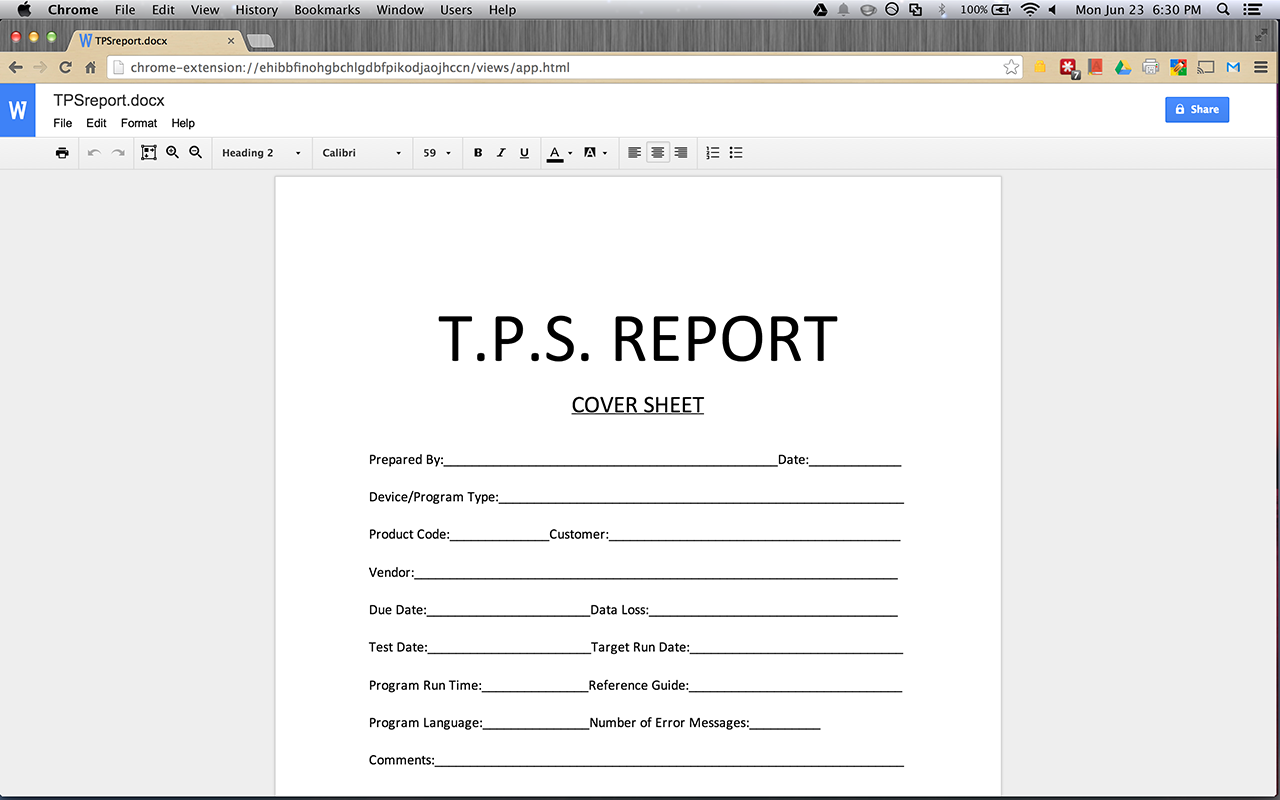Viewport: 1280px width, 800px height.
Task: Toggle bold formatting
Action: tap(478, 153)
